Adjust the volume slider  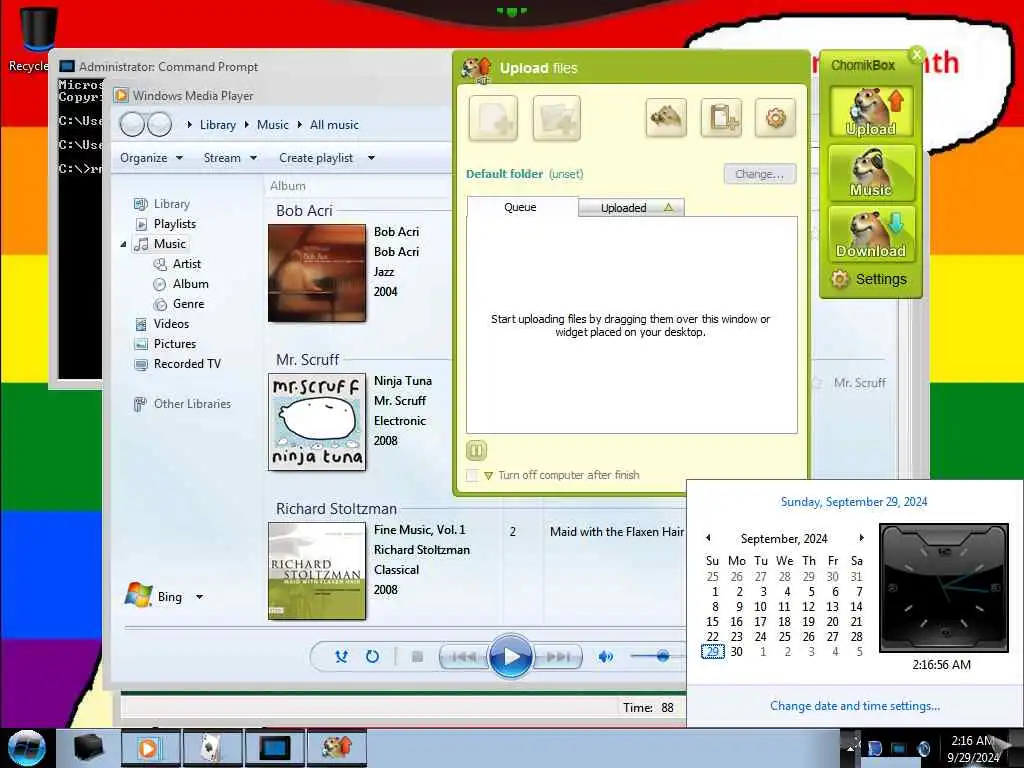(662, 656)
